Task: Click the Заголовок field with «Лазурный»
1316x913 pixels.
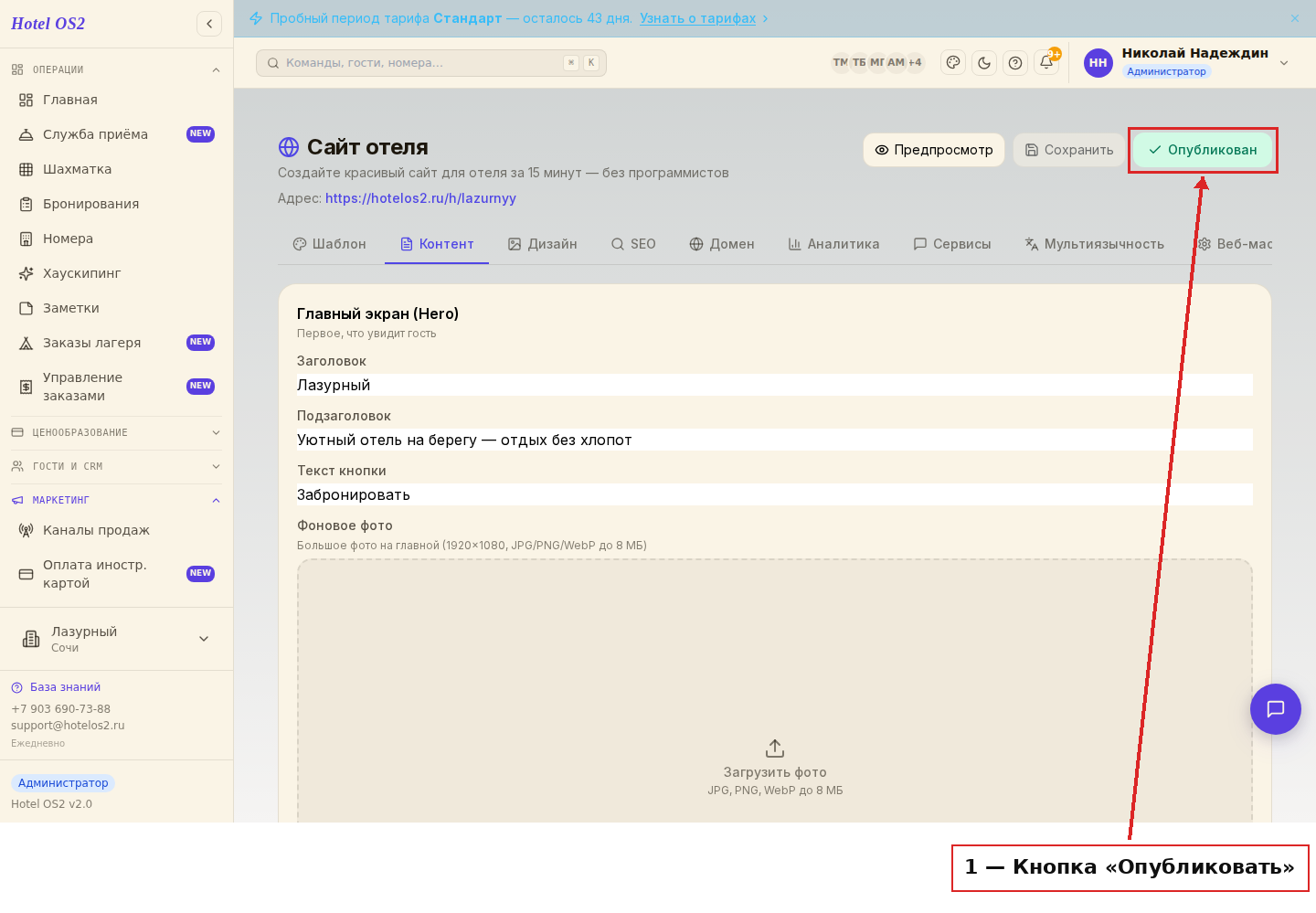Action: tap(775, 385)
